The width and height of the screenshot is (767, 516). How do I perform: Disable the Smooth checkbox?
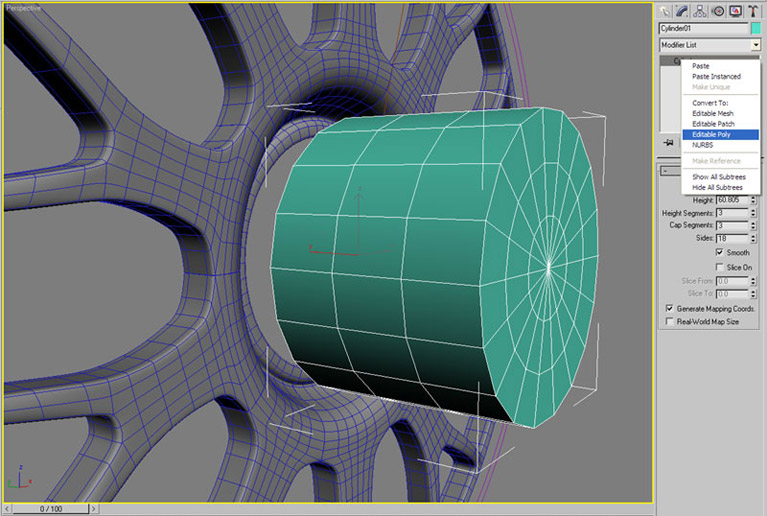[x=720, y=253]
